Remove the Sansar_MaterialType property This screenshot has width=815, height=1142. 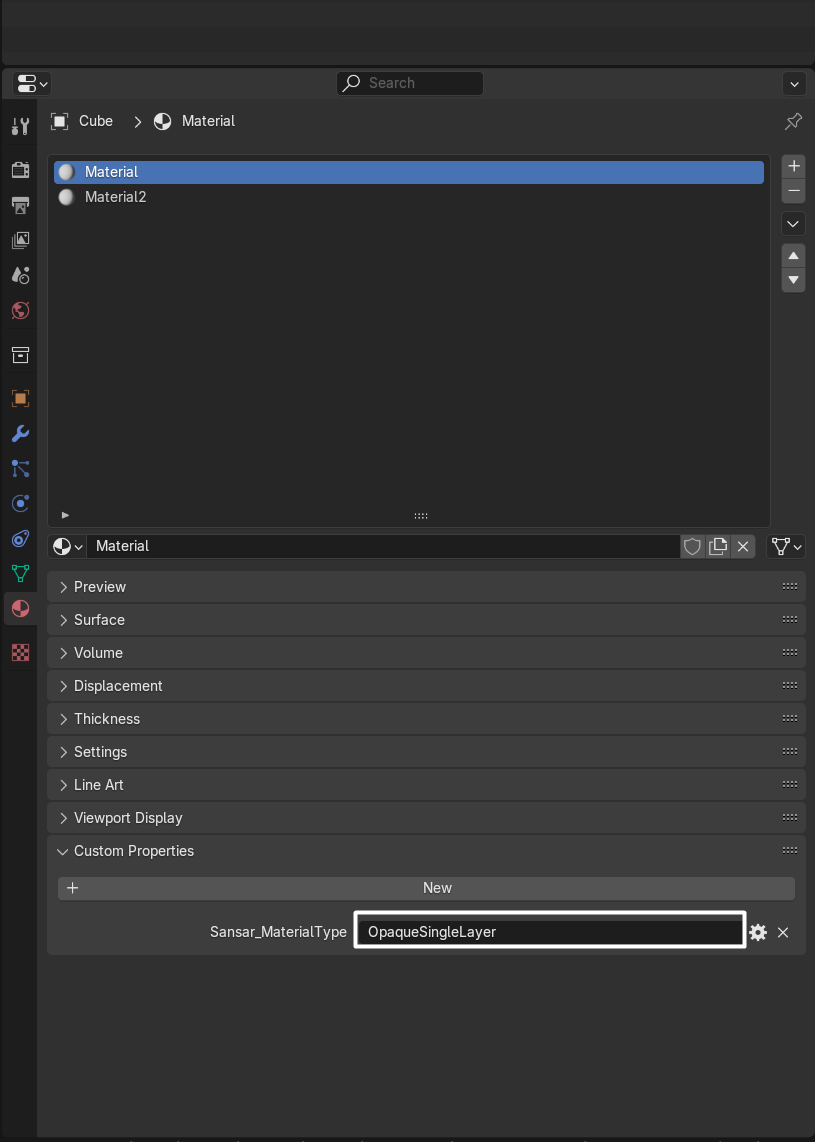point(783,932)
